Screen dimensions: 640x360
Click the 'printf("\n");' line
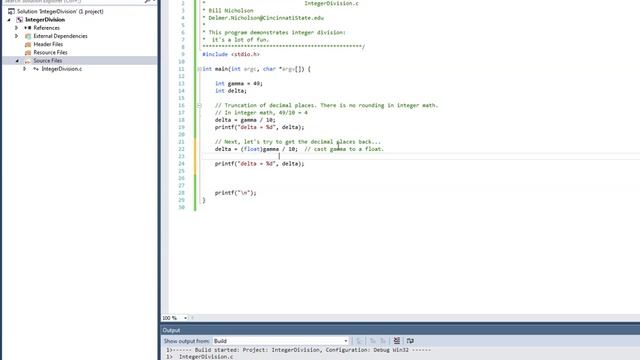point(236,193)
